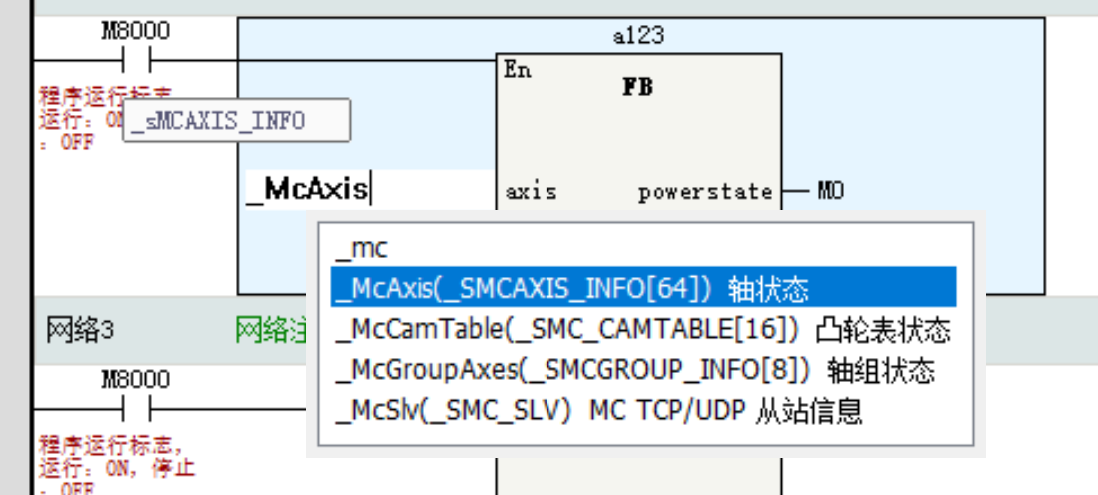
Task: Click the M8000 address label in 网络3
Action: click(136, 380)
